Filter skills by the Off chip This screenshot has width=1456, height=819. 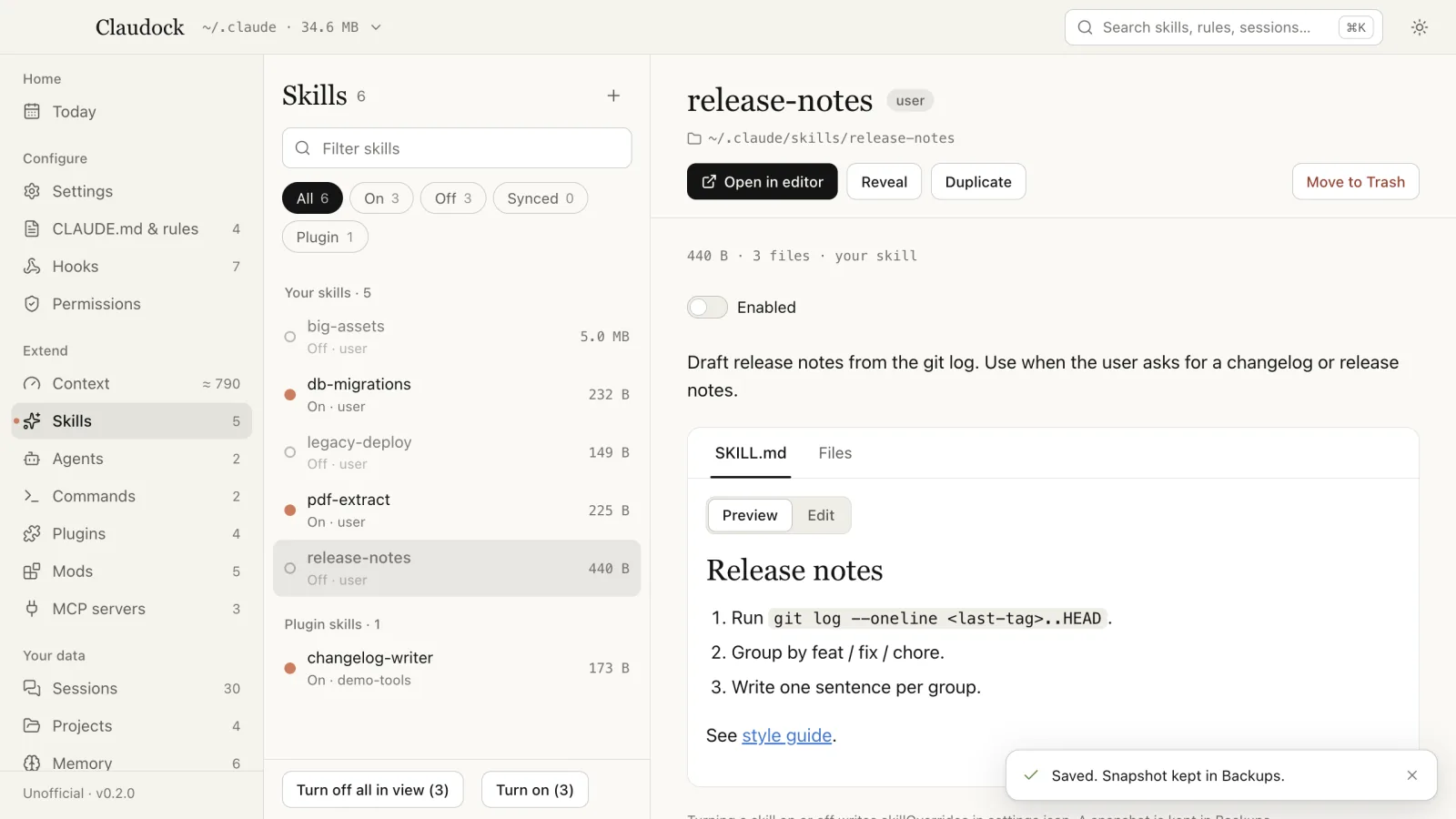453,198
